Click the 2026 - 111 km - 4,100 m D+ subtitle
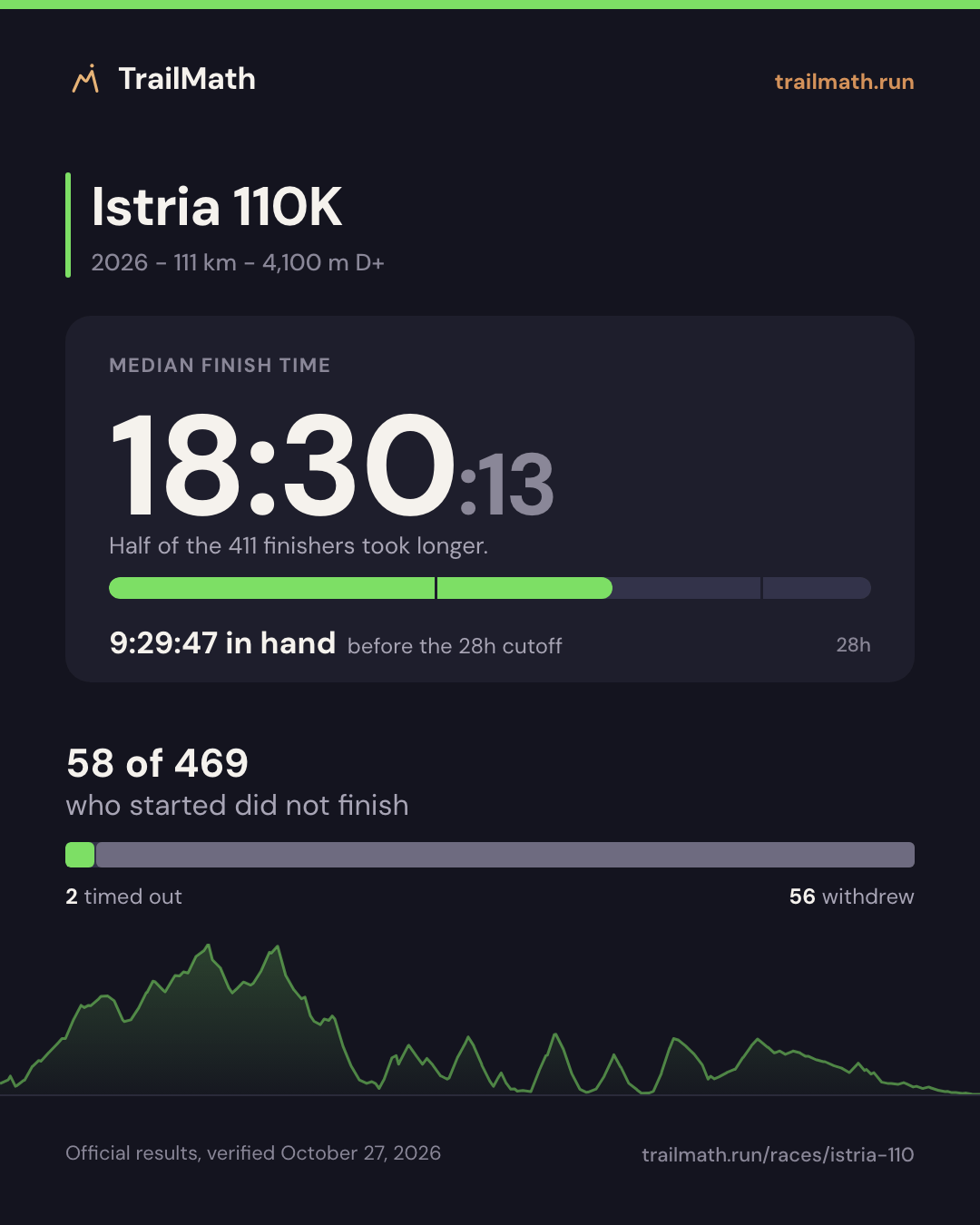980x1225 pixels. (x=238, y=262)
